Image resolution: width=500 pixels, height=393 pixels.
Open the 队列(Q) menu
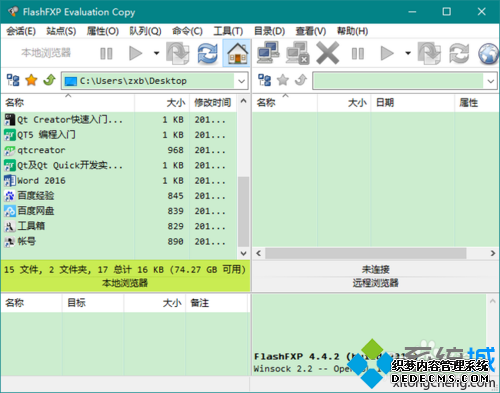145,31
